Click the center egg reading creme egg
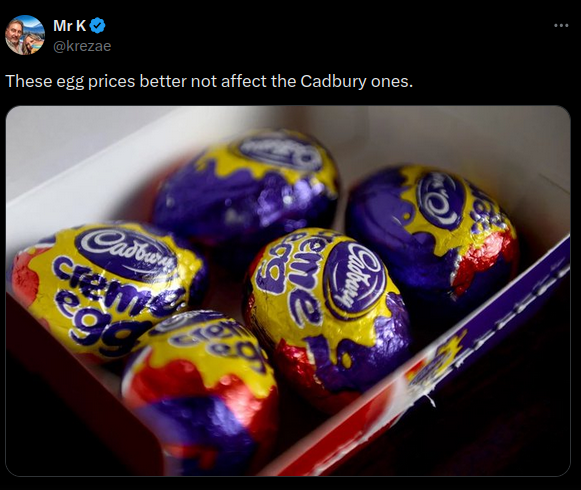Screen dimensions: 581x490 [326, 308]
